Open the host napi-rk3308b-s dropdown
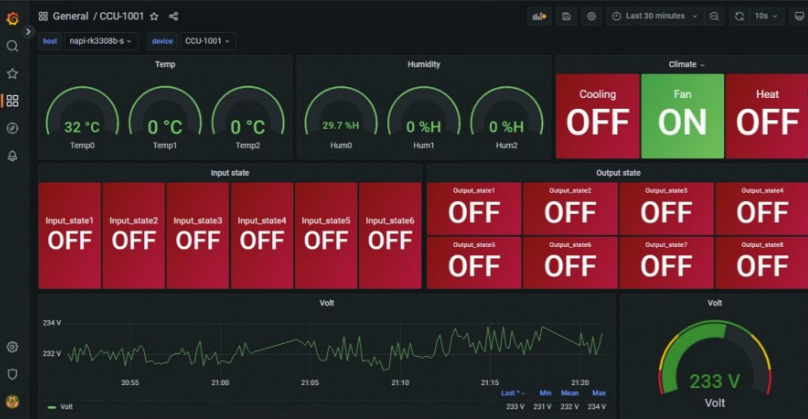Screen dimensions: 808x419 [x=101, y=41]
